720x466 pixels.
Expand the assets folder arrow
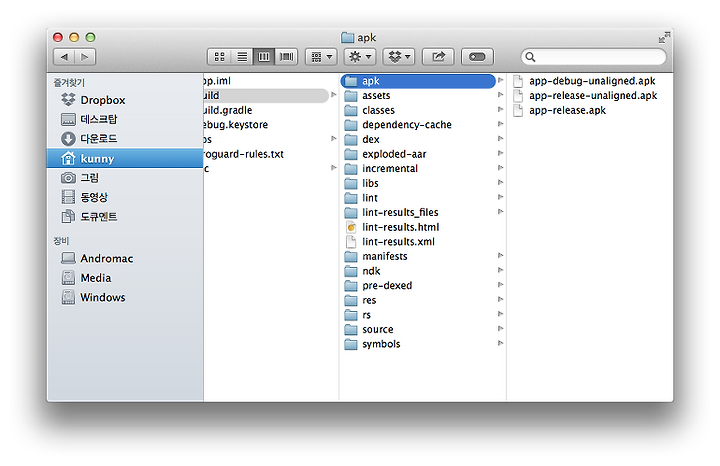click(x=501, y=95)
